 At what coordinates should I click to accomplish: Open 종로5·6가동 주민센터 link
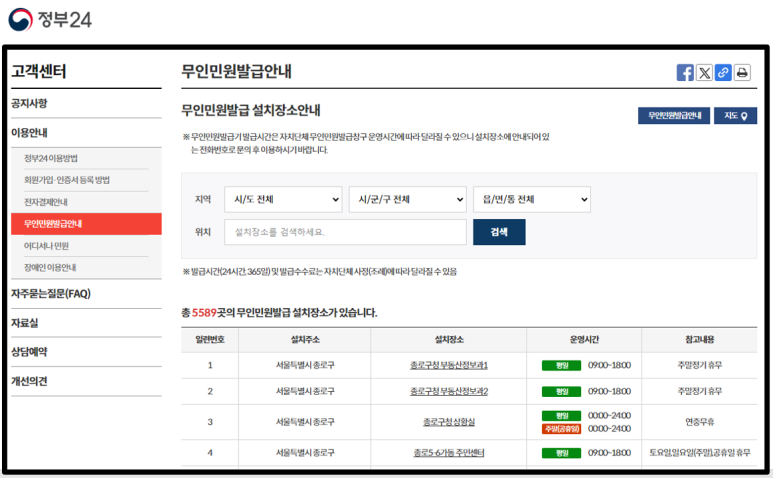449,452
